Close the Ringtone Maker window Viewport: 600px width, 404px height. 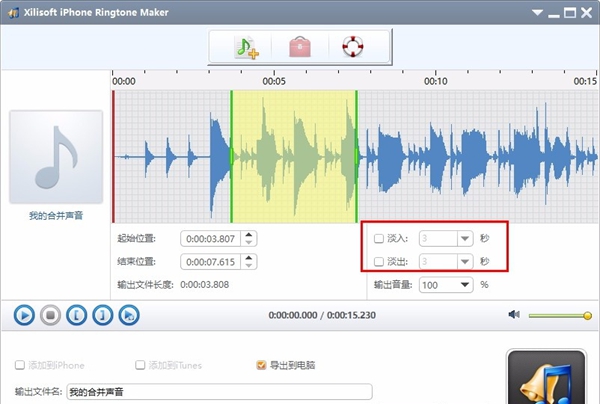coord(586,13)
